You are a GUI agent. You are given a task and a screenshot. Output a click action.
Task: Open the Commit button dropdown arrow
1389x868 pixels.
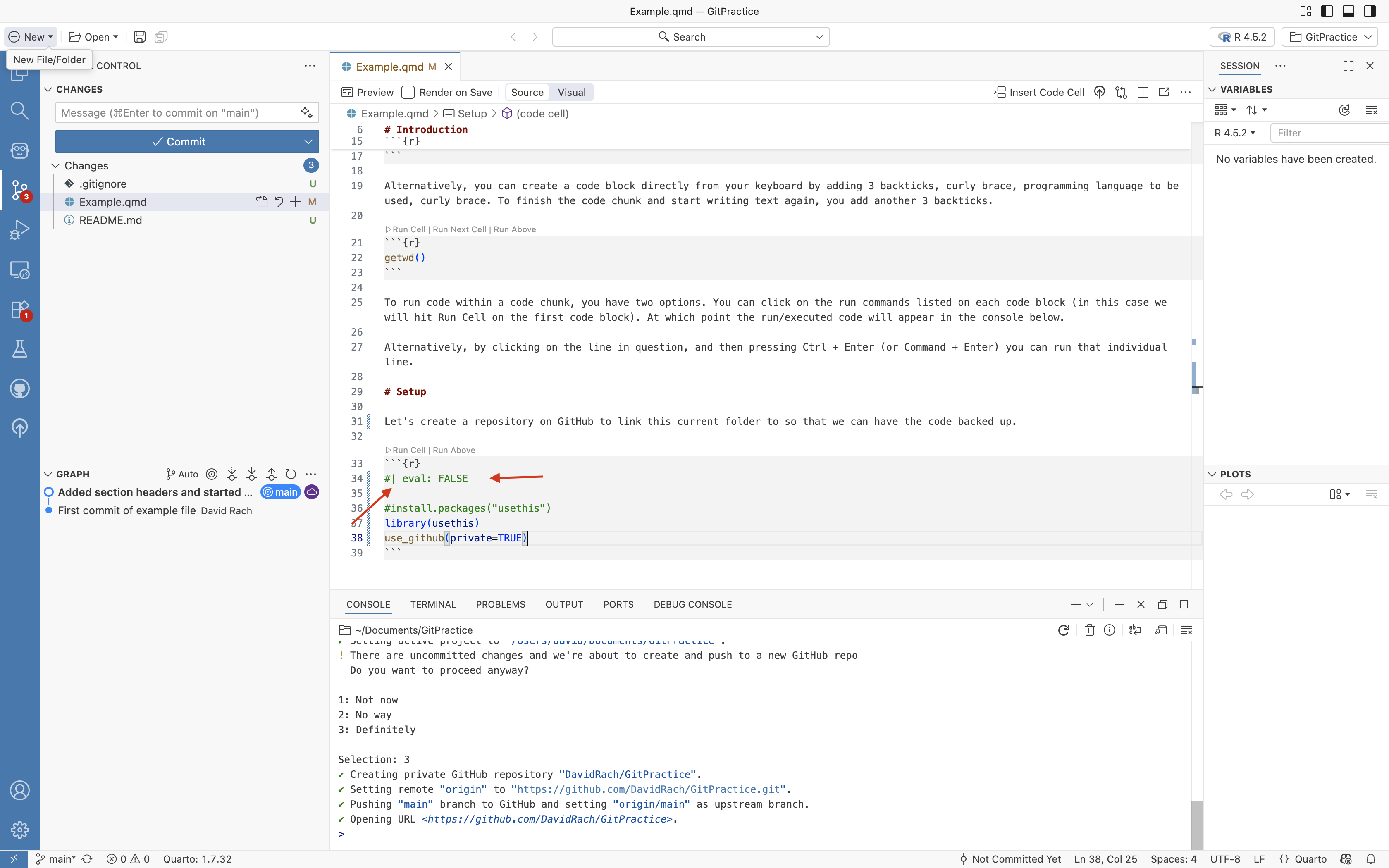click(x=308, y=142)
